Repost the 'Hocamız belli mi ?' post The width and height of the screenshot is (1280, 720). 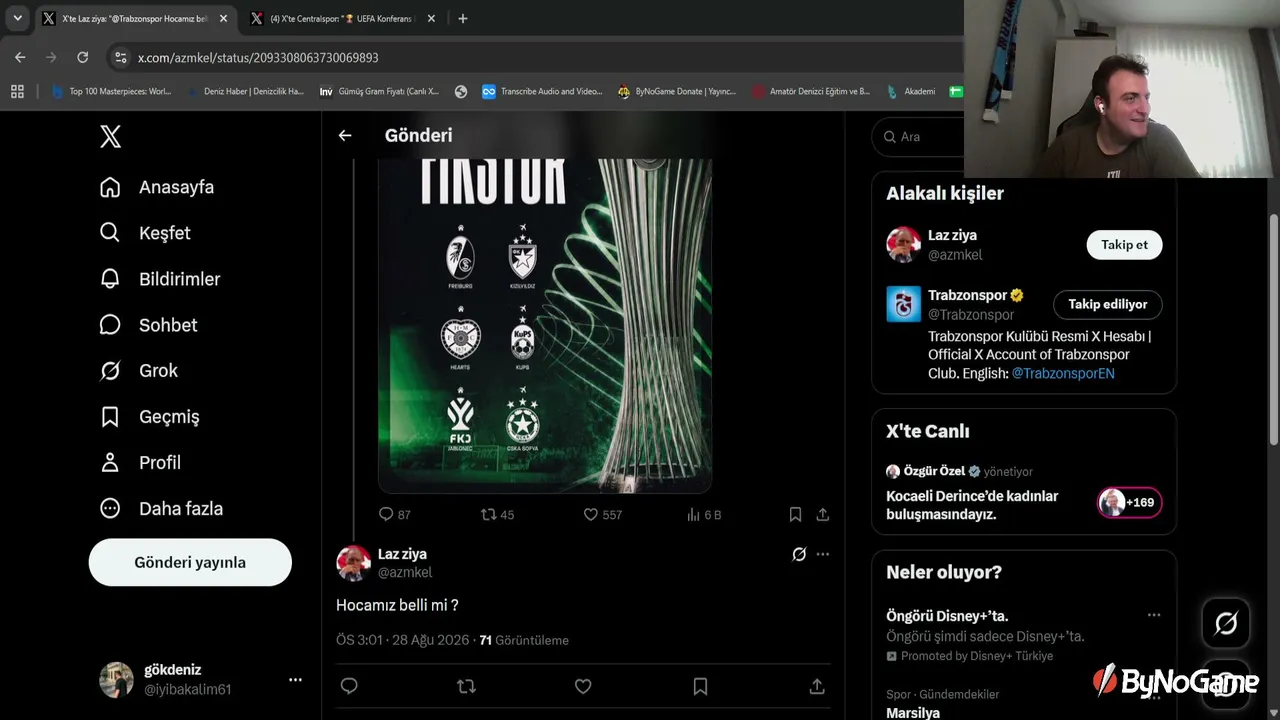point(466,686)
